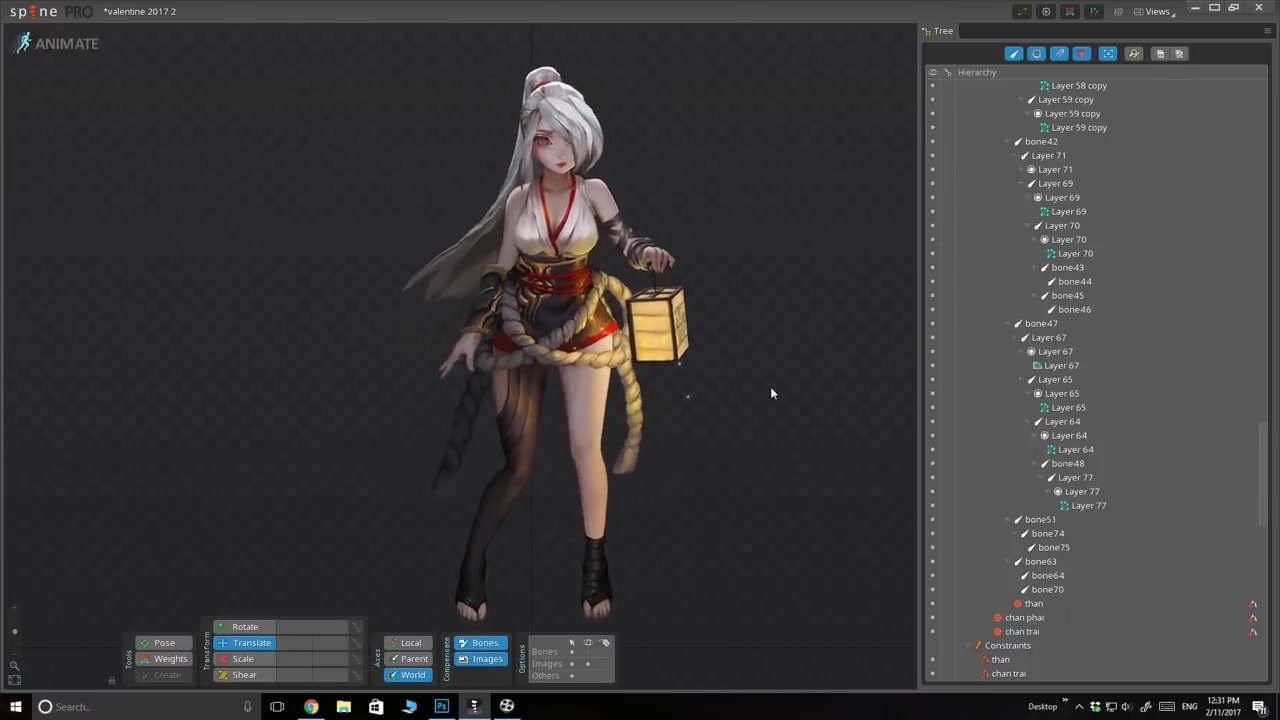This screenshot has height=720, width=1280.
Task: Collapse the bone74 tree node
Action: click(x=1015, y=534)
